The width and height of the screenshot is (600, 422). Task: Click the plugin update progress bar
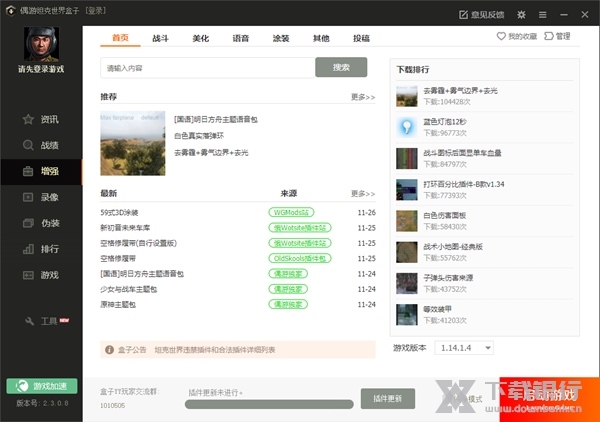[269, 404]
